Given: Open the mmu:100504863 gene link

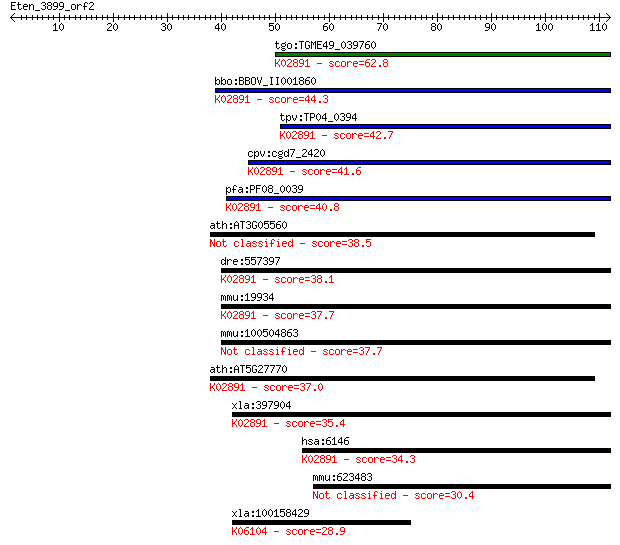Looking at the screenshot, I should tap(259, 333).
